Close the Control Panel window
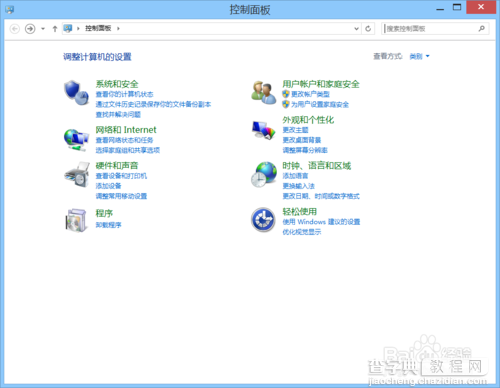Viewport: 500px width, 388px height. pos(481,7)
